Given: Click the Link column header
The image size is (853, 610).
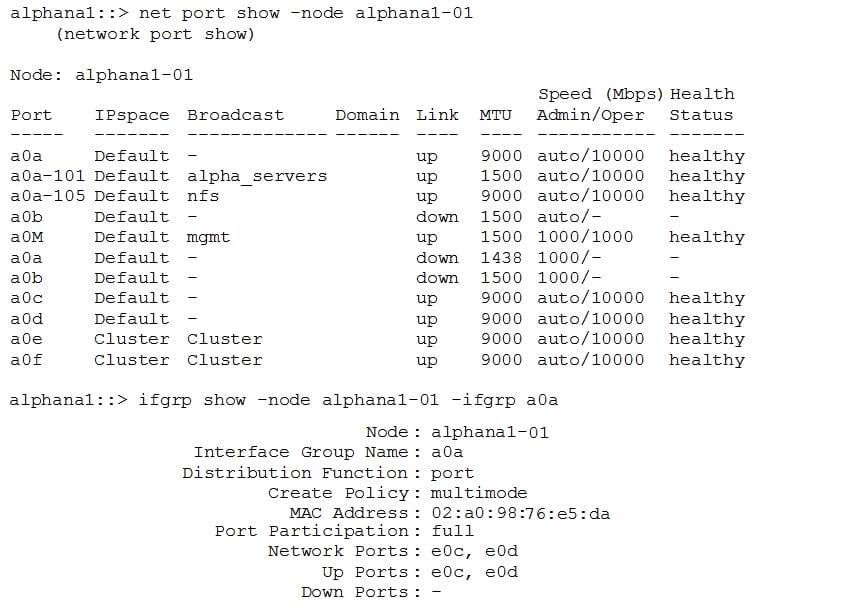Looking at the screenshot, I should pyautogui.click(x=437, y=115).
